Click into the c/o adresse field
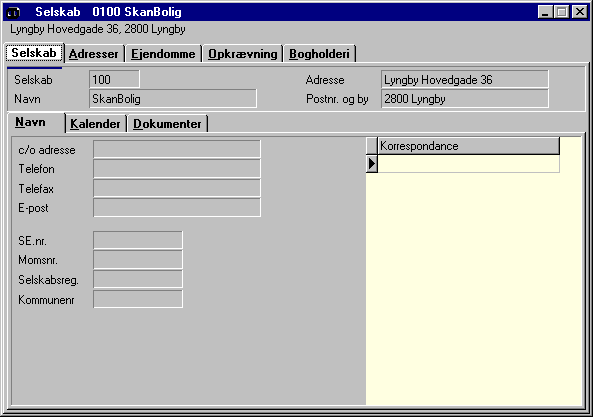Viewport: 593px width, 417px height. point(177,149)
